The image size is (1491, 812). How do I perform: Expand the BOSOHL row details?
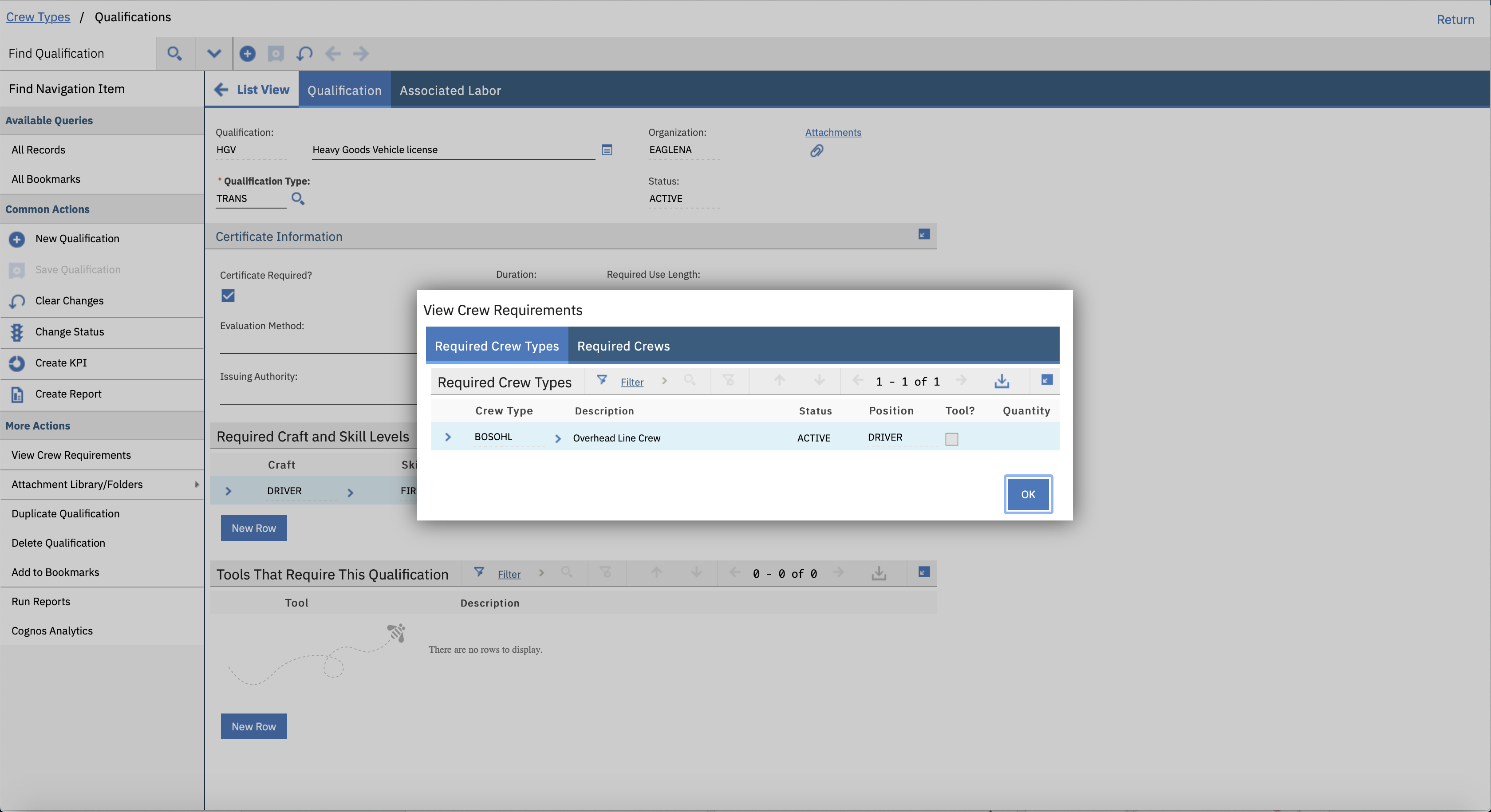[x=448, y=438]
